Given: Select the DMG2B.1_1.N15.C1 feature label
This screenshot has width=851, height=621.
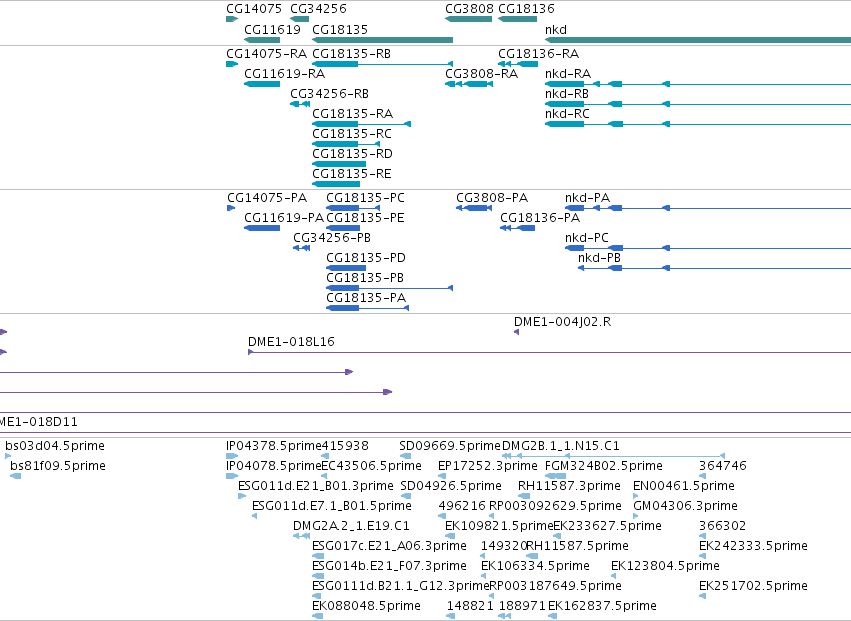Looking at the screenshot, I should click(x=561, y=446).
